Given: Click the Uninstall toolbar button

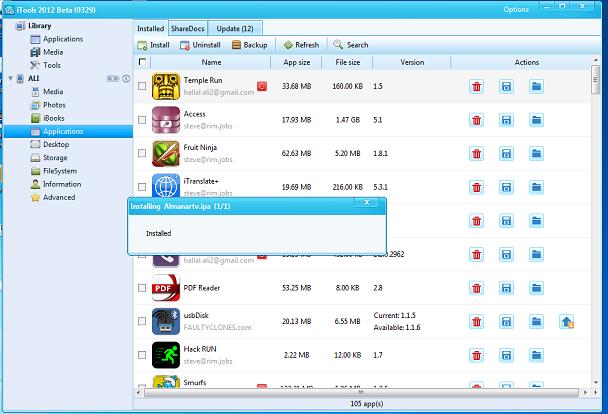Looking at the screenshot, I should pyautogui.click(x=200, y=45).
